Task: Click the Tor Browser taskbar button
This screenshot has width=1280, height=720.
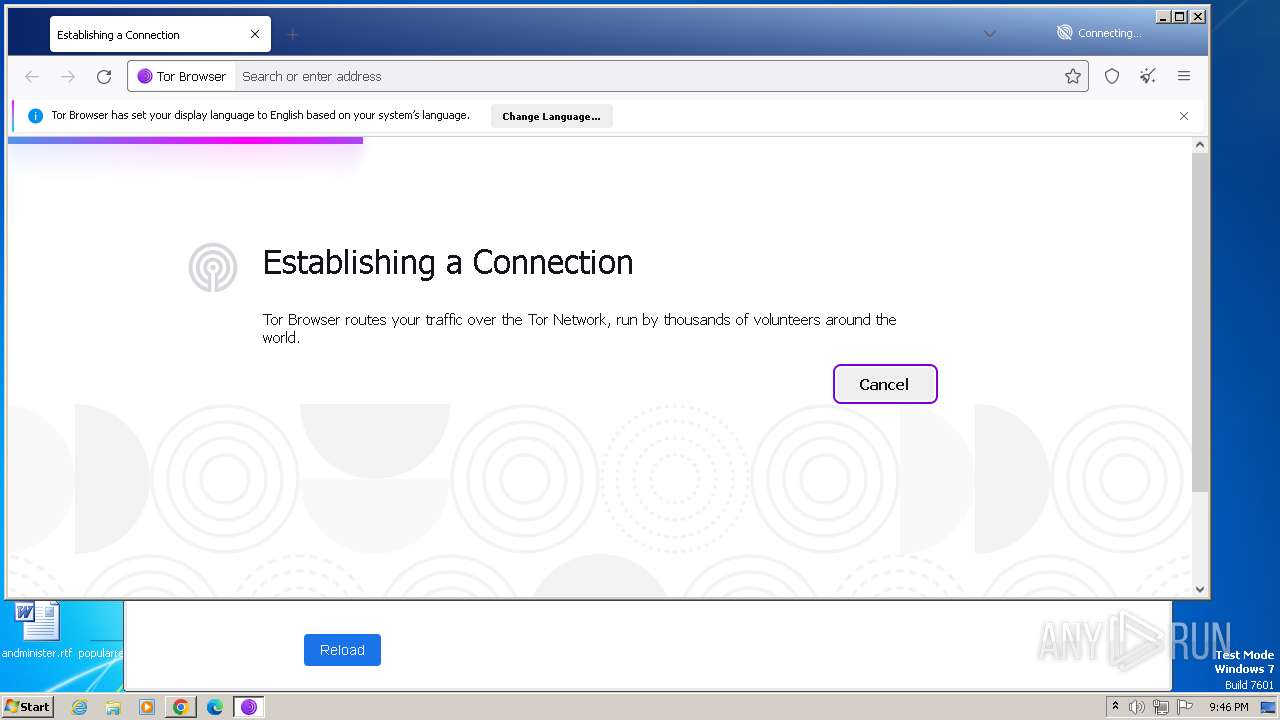Action: [248, 707]
